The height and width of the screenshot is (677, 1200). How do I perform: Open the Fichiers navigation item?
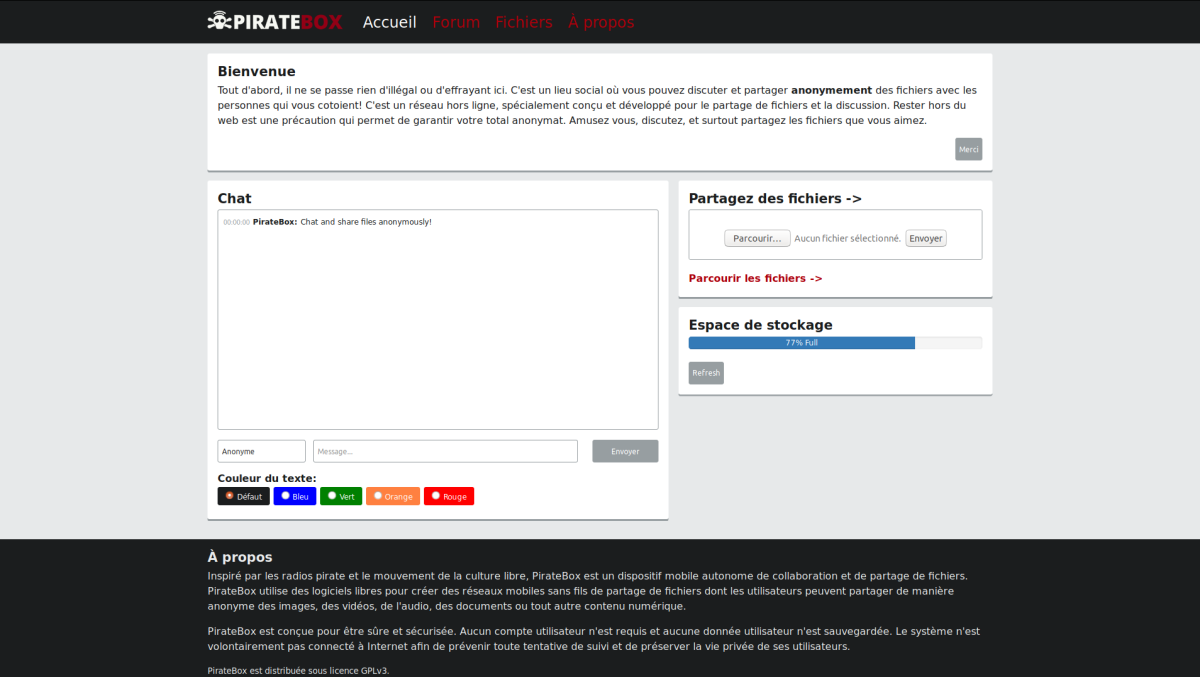pyautogui.click(x=524, y=22)
